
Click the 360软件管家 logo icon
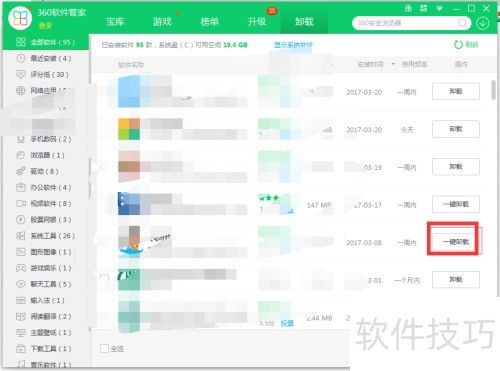tap(20, 18)
